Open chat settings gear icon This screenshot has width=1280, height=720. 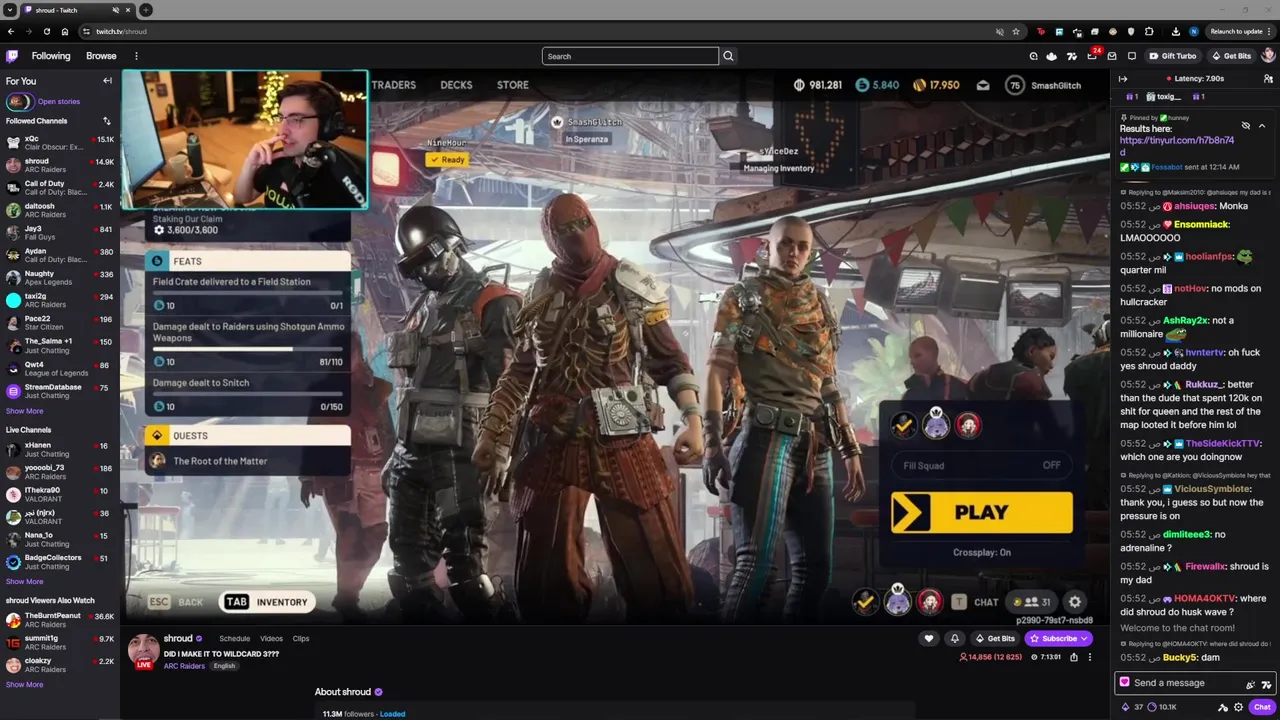1238,707
